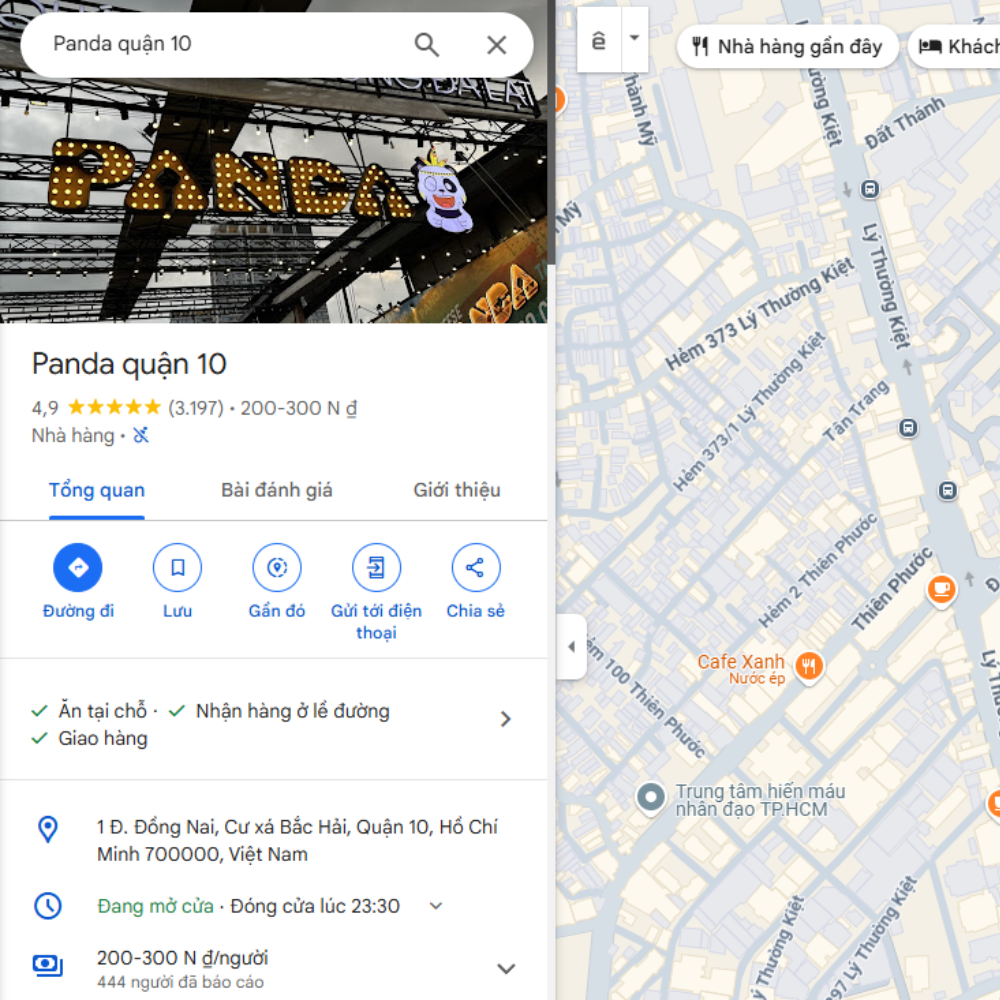Click the address 1 Đ. Đồng Nai

pos(297,841)
